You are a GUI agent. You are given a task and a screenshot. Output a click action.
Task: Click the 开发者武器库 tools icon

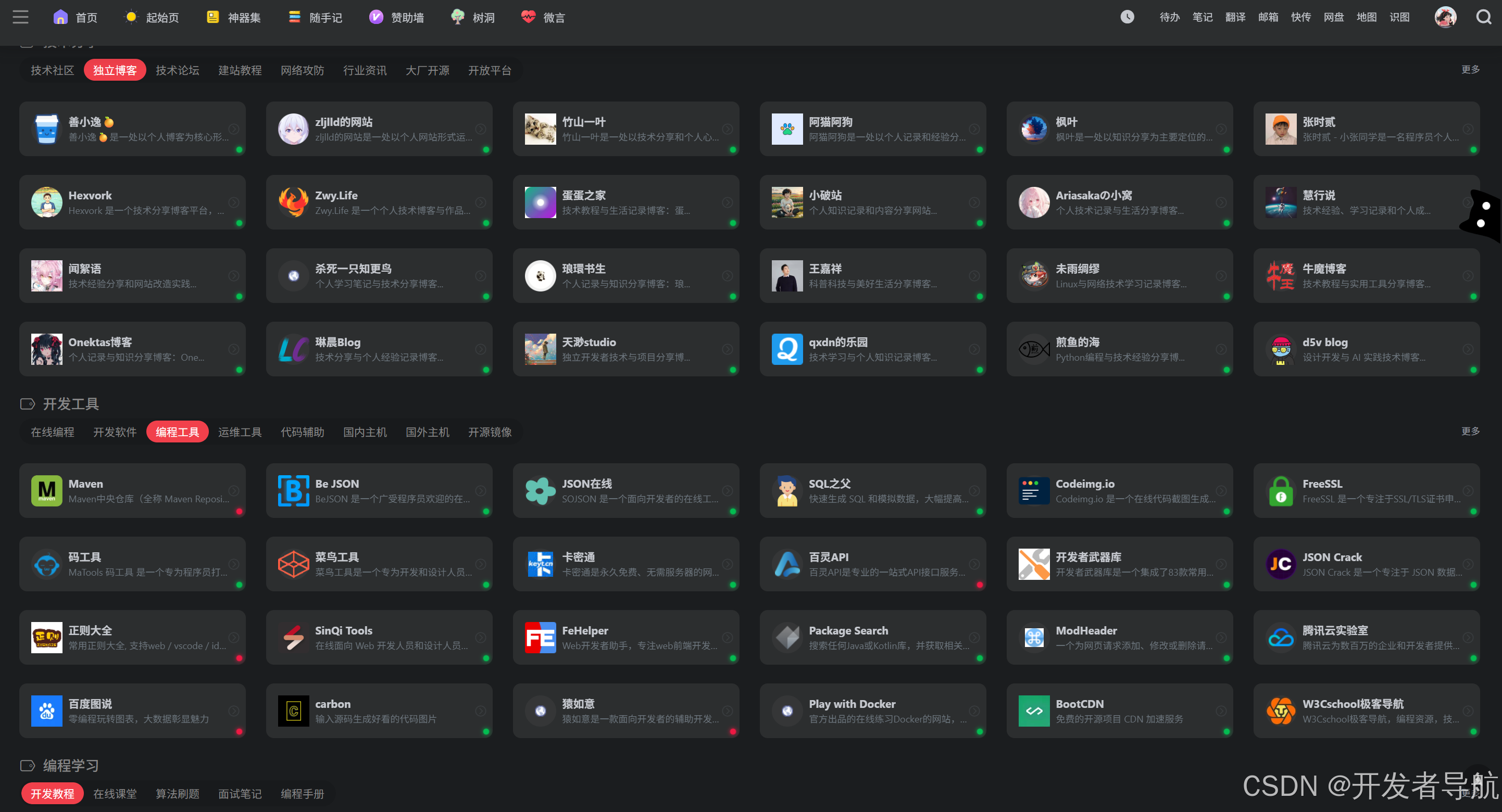click(1034, 564)
